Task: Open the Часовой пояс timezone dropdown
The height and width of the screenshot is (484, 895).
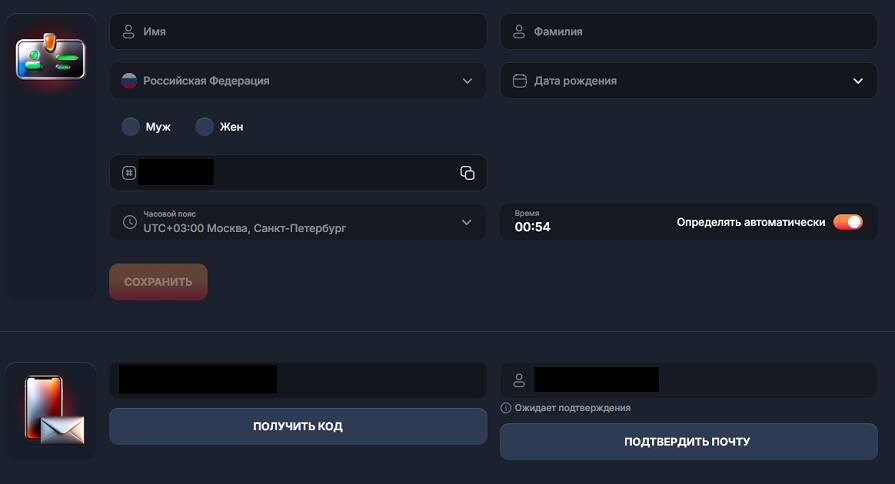Action: click(298, 222)
